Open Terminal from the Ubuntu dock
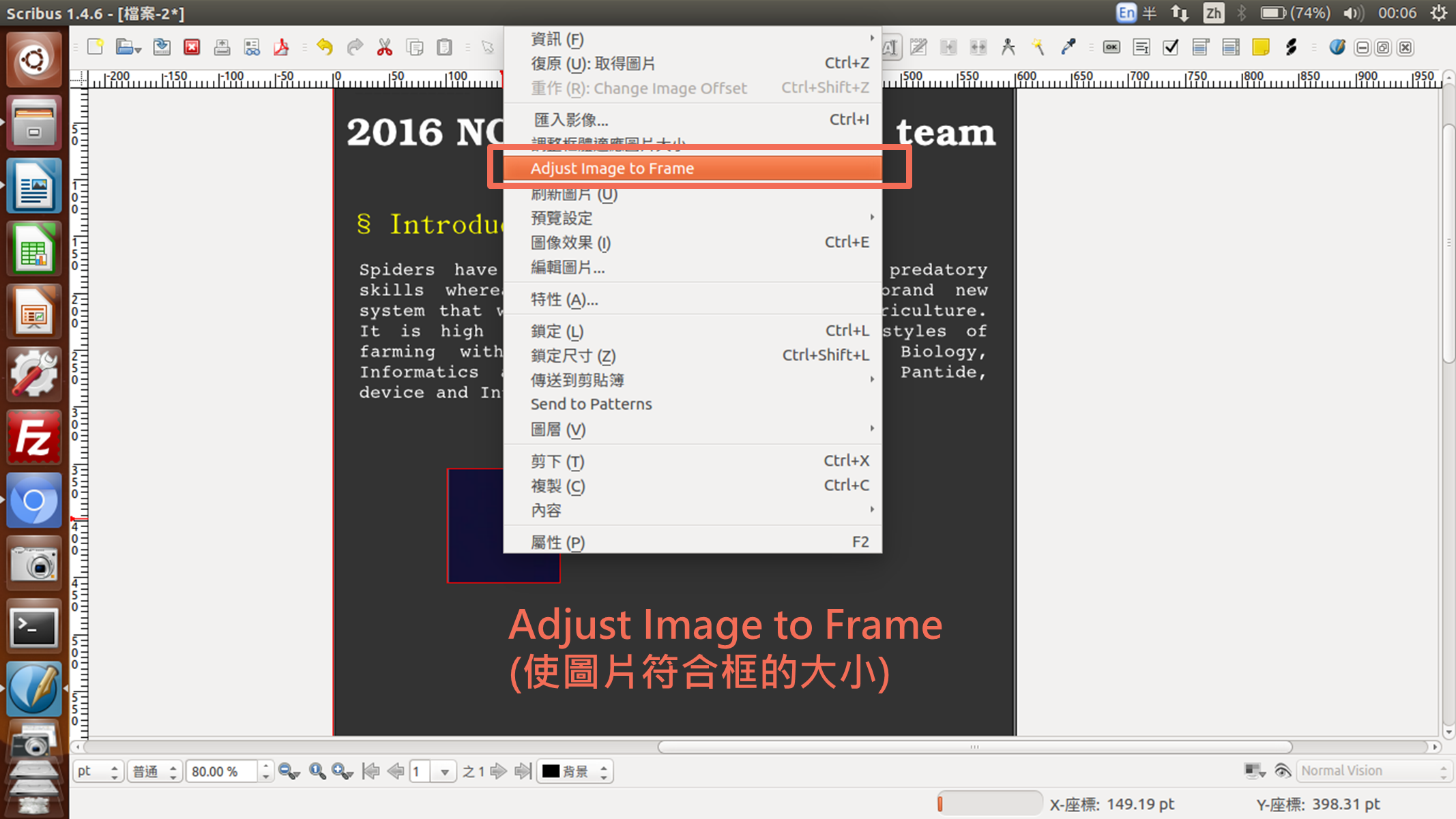The image size is (1456, 819). tap(33, 627)
